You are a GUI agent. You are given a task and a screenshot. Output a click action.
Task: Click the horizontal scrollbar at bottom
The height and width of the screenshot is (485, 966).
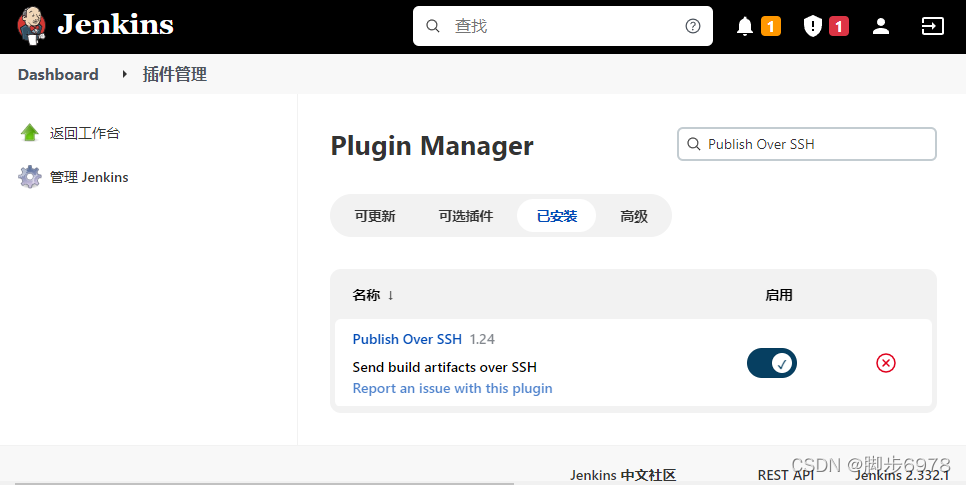(x=264, y=483)
